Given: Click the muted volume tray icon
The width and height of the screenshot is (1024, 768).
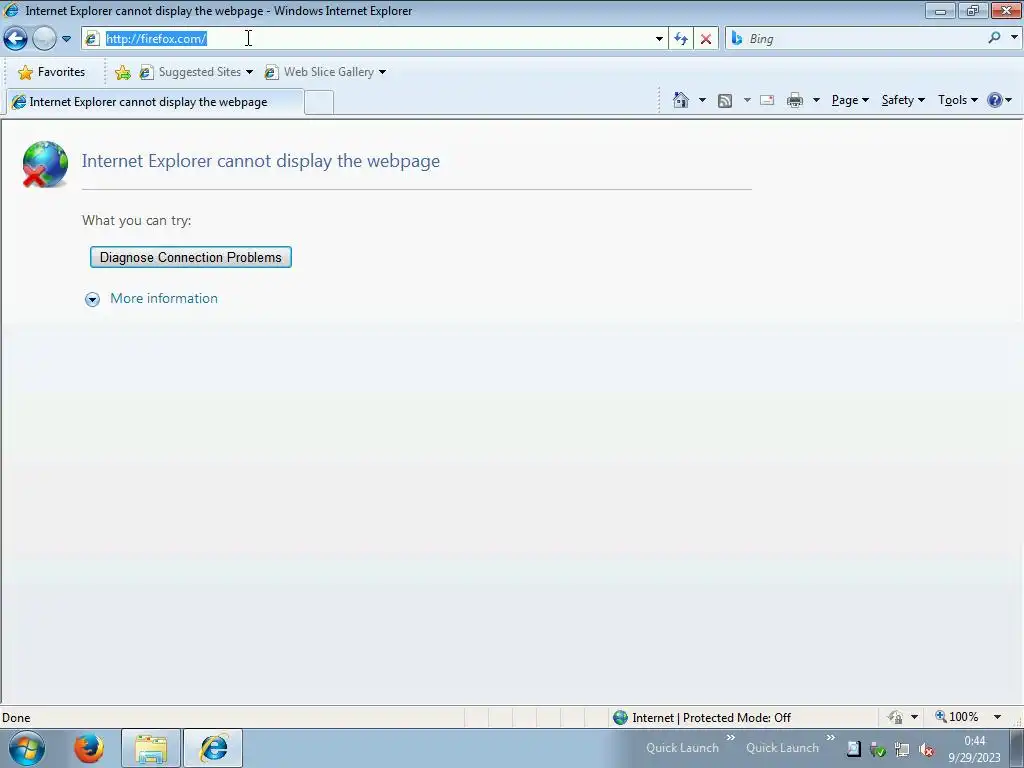Looking at the screenshot, I should pyautogui.click(x=926, y=750).
